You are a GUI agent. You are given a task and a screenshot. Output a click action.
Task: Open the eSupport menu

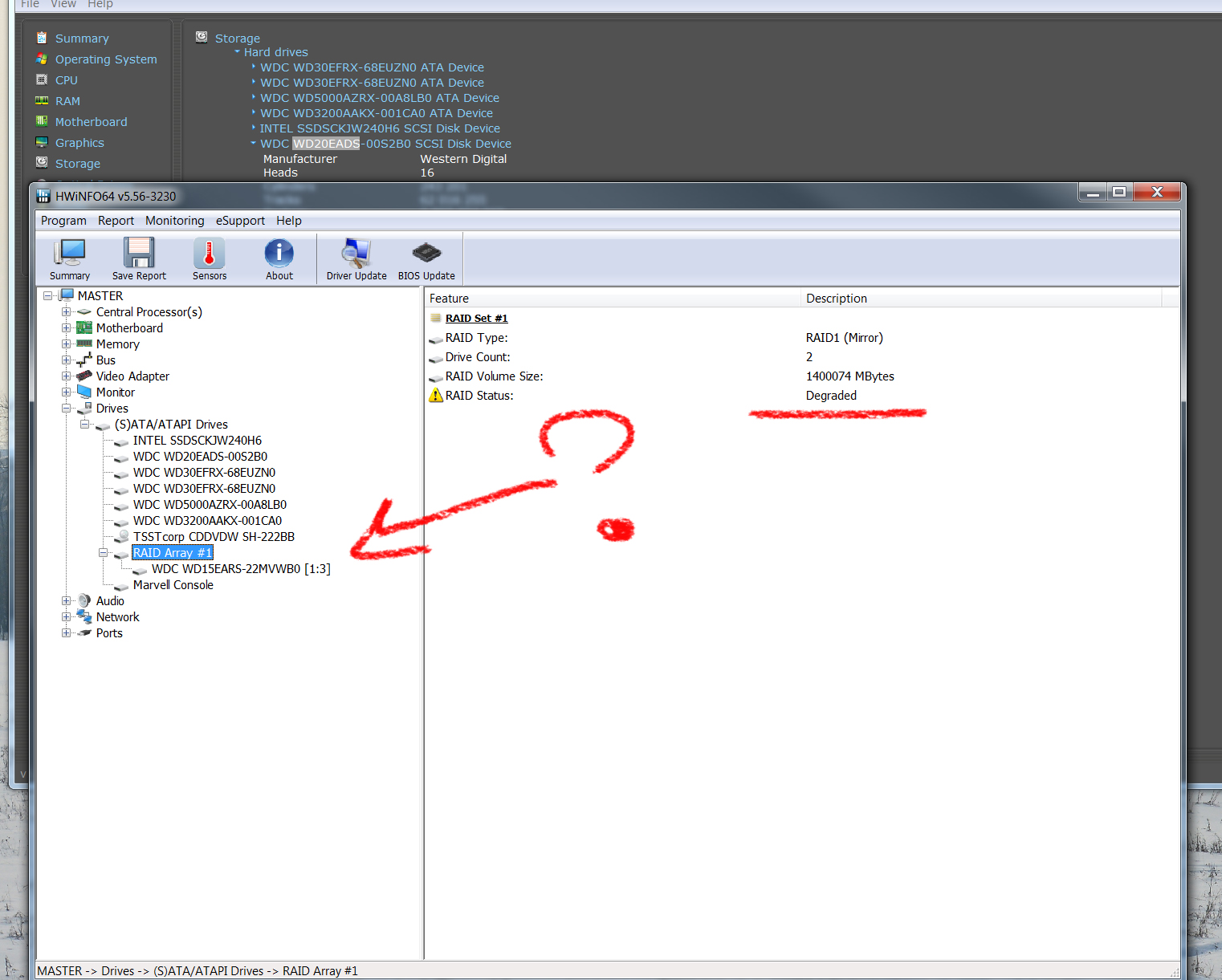[240, 221]
